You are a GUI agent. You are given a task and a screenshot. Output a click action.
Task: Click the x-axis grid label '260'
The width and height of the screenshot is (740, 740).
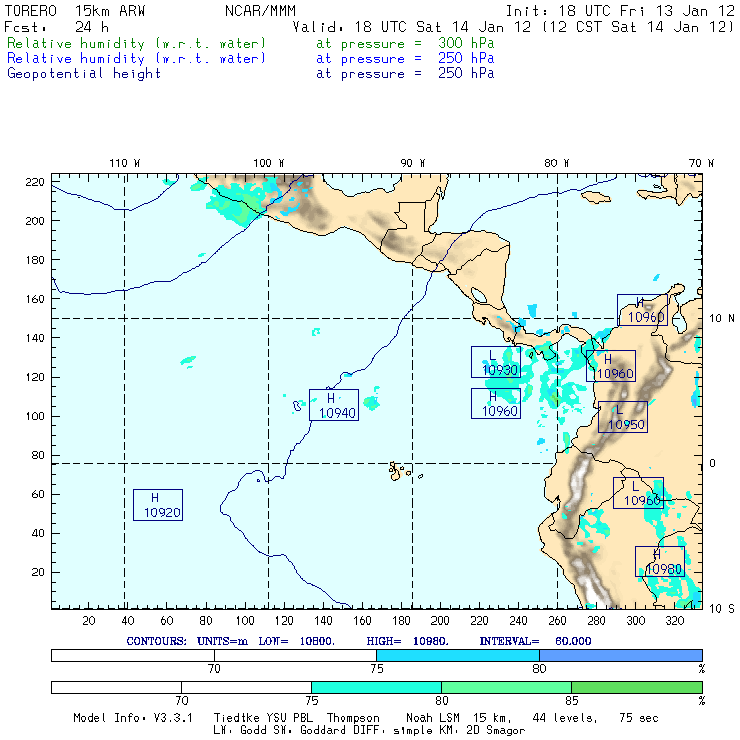(557, 620)
